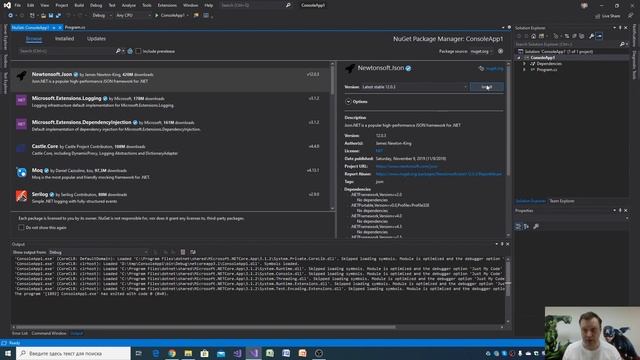This screenshot has height=360, width=640.
Task: Open the Any CPU platform dropdown
Action: [x=133, y=16]
